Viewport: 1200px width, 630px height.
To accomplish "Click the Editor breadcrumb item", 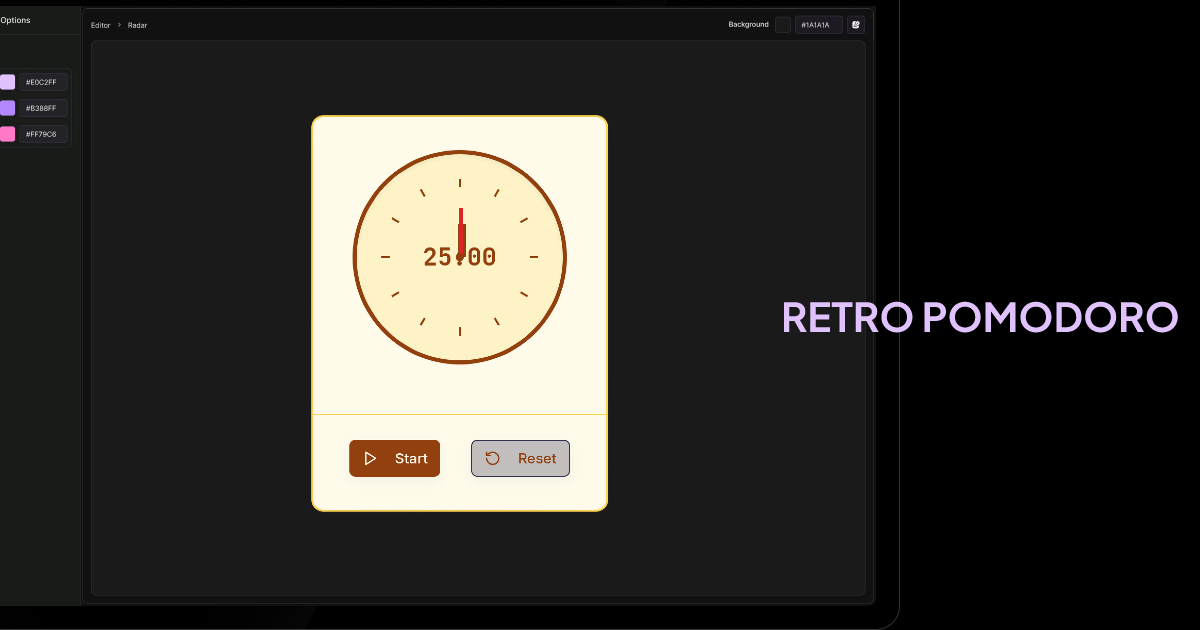I will [x=99, y=25].
